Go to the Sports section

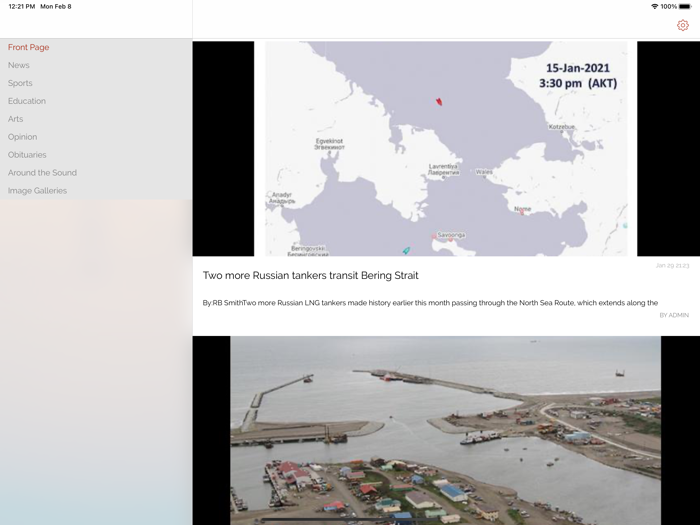tap(20, 83)
